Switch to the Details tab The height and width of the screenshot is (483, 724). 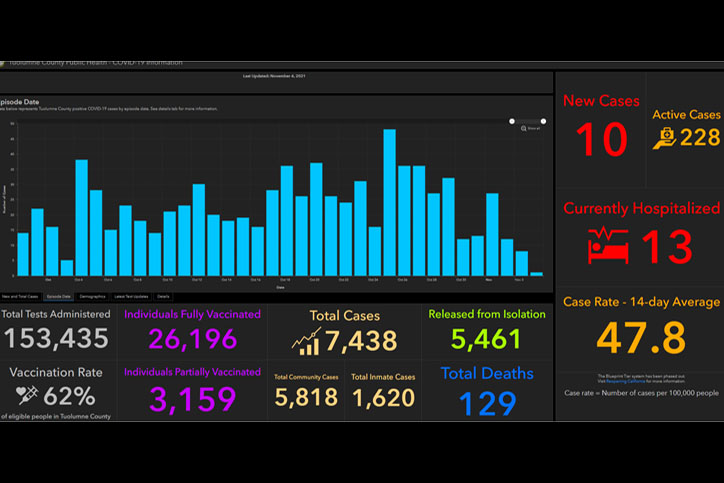pyautogui.click(x=163, y=296)
